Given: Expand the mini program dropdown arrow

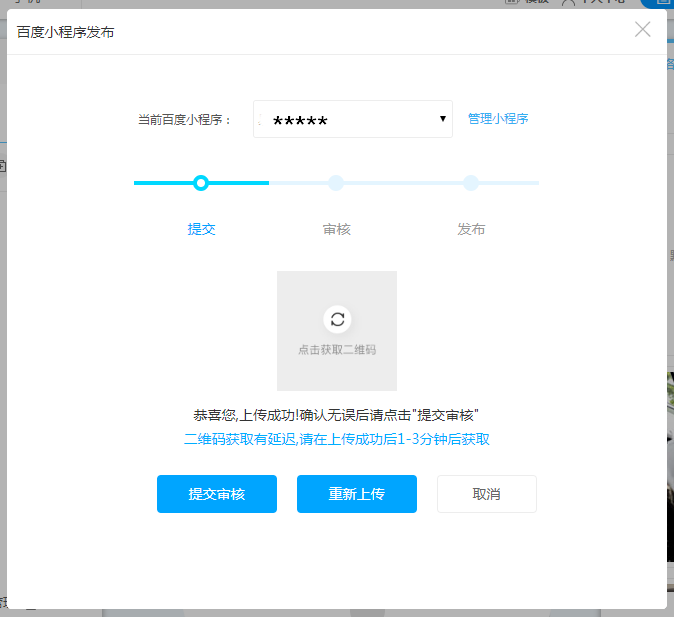Looking at the screenshot, I should coord(443,120).
